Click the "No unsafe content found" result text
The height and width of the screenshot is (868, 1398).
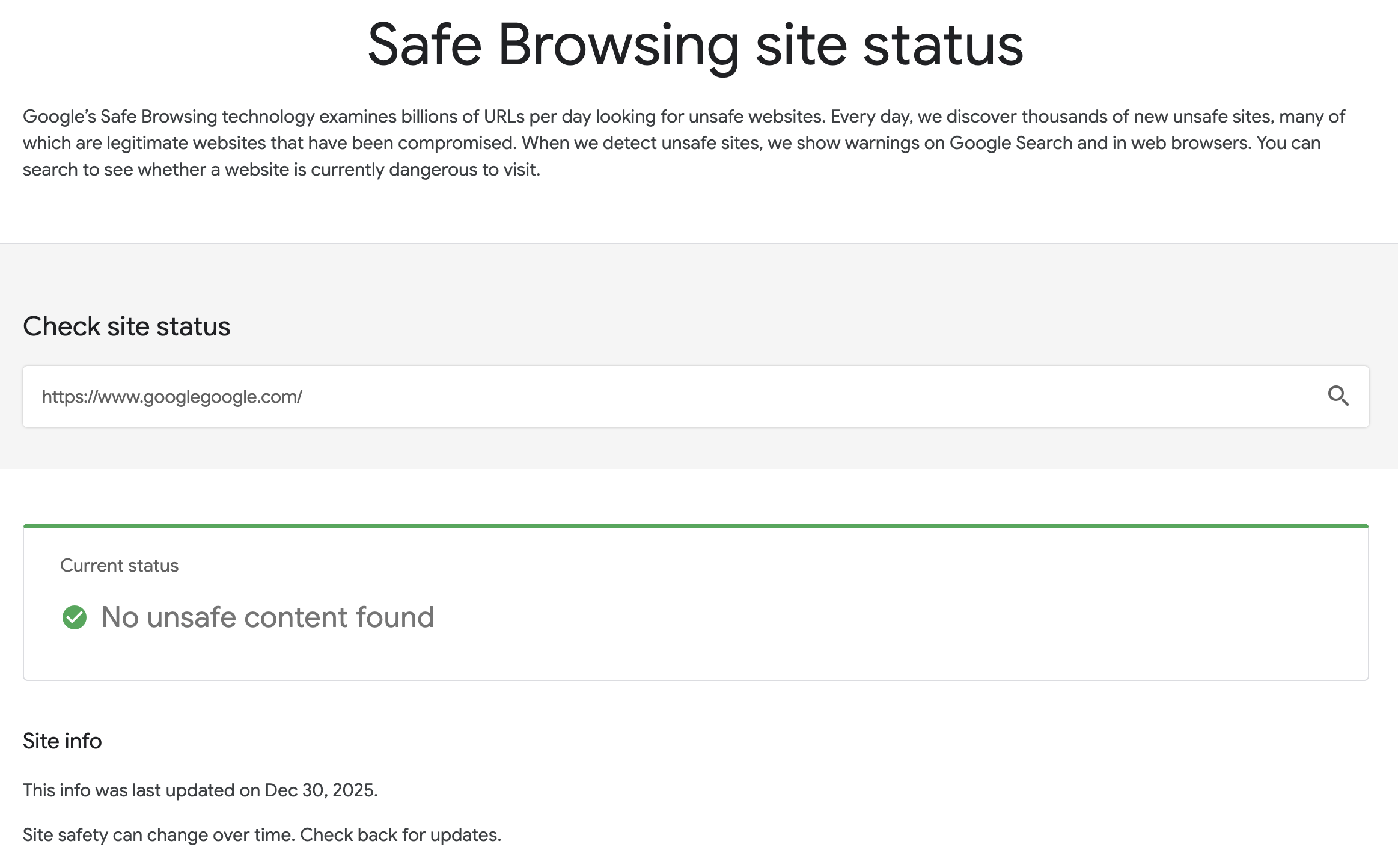pyautogui.click(x=267, y=617)
